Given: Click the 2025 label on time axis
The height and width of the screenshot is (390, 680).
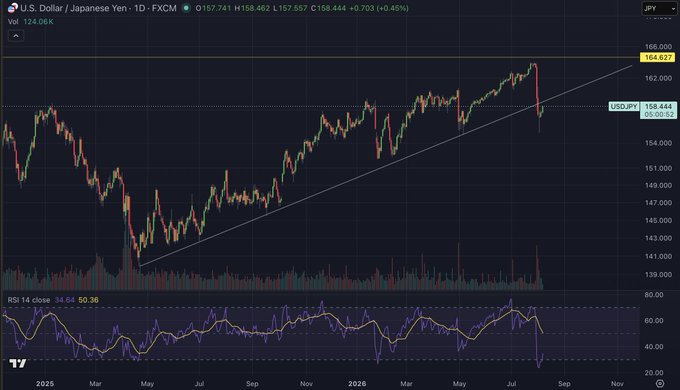Looking at the screenshot, I should (x=45, y=383).
